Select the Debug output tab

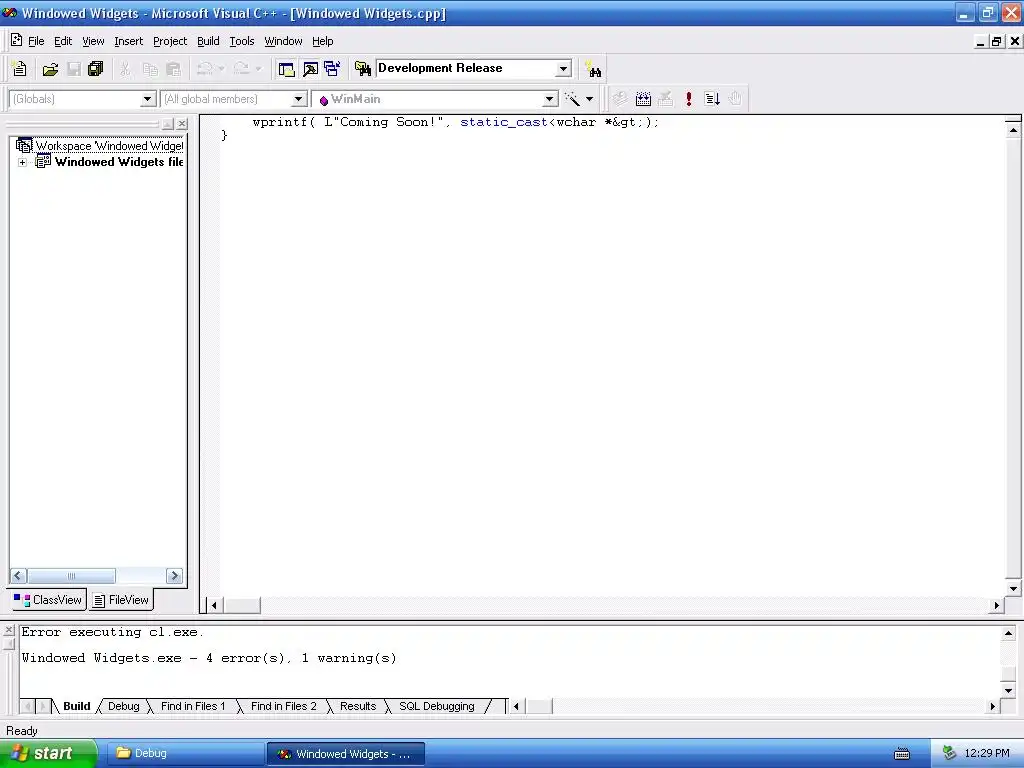(x=123, y=706)
